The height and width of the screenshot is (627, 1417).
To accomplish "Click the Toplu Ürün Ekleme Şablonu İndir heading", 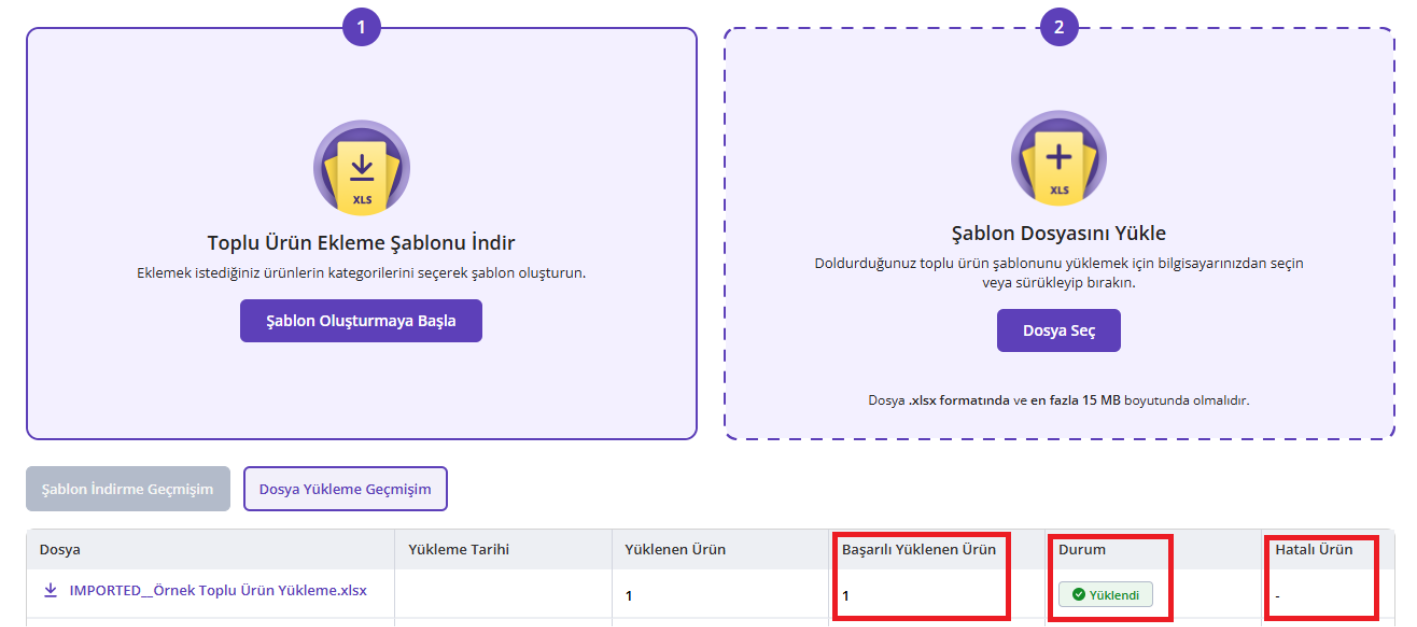I will point(361,243).
